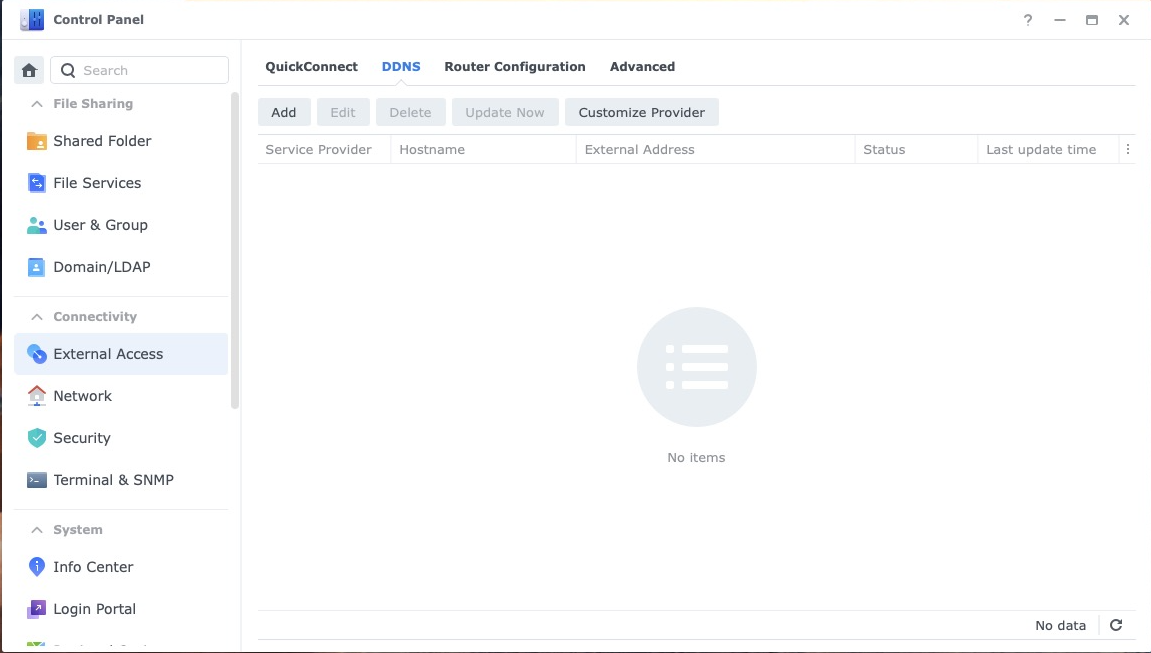Refresh the DDNS list with reload icon
The height and width of the screenshot is (653, 1151).
tap(1116, 625)
